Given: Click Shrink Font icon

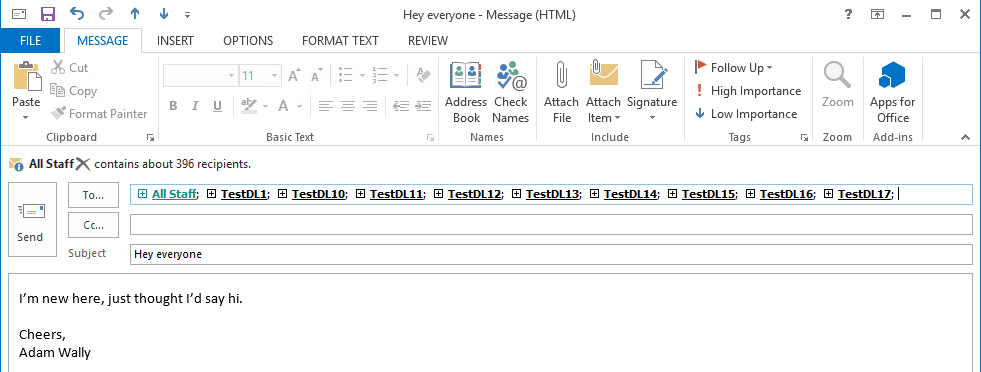Looking at the screenshot, I should pos(317,76).
